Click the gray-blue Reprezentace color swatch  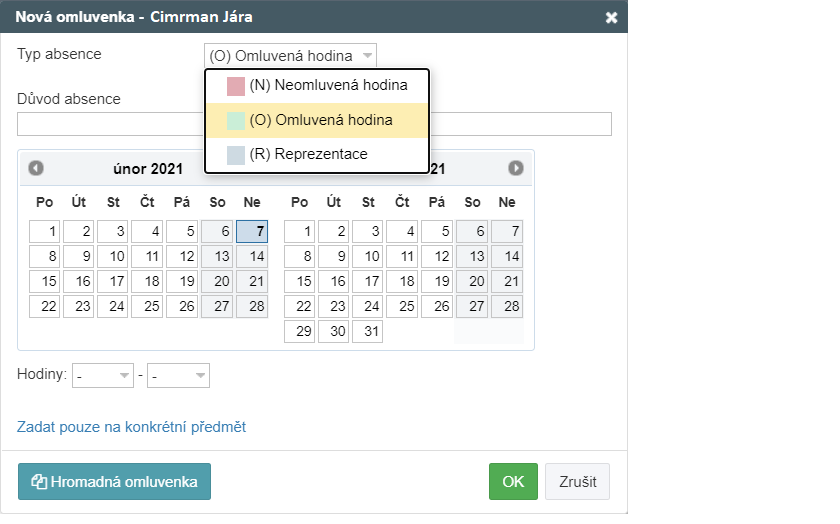236,154
